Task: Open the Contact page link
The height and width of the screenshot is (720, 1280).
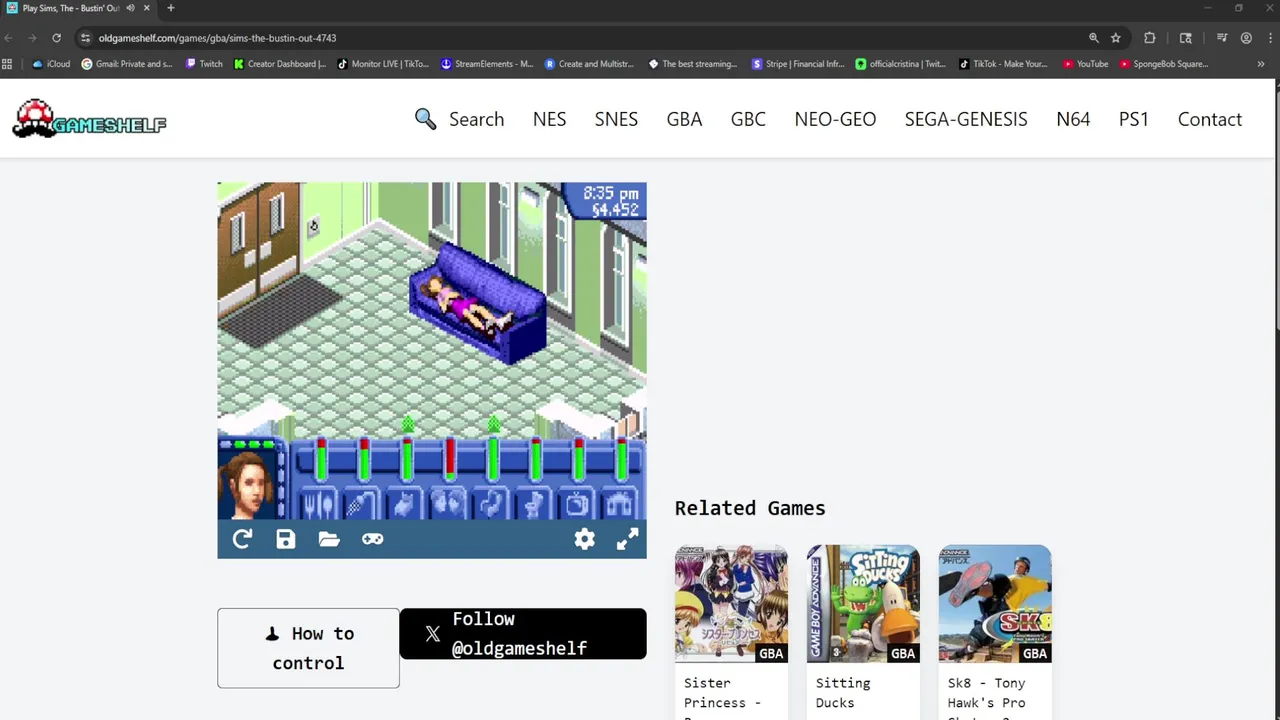Action: click(1210, 119)
